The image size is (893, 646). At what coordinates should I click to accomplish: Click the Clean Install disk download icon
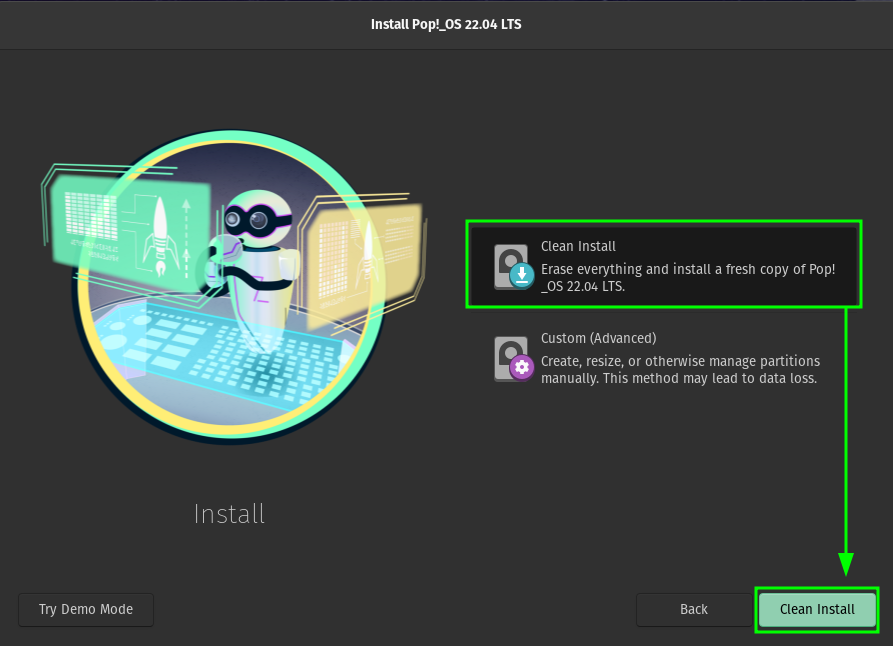coord(514,267)
